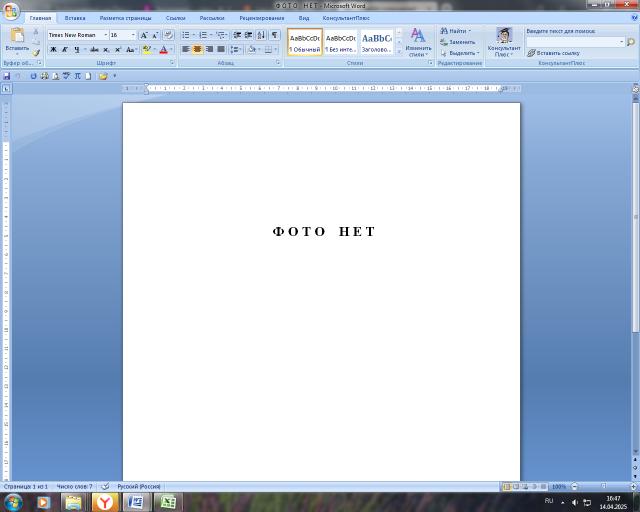
Task: Click the Paste (Вставить) icon
Action: click(x=17, y=36)
